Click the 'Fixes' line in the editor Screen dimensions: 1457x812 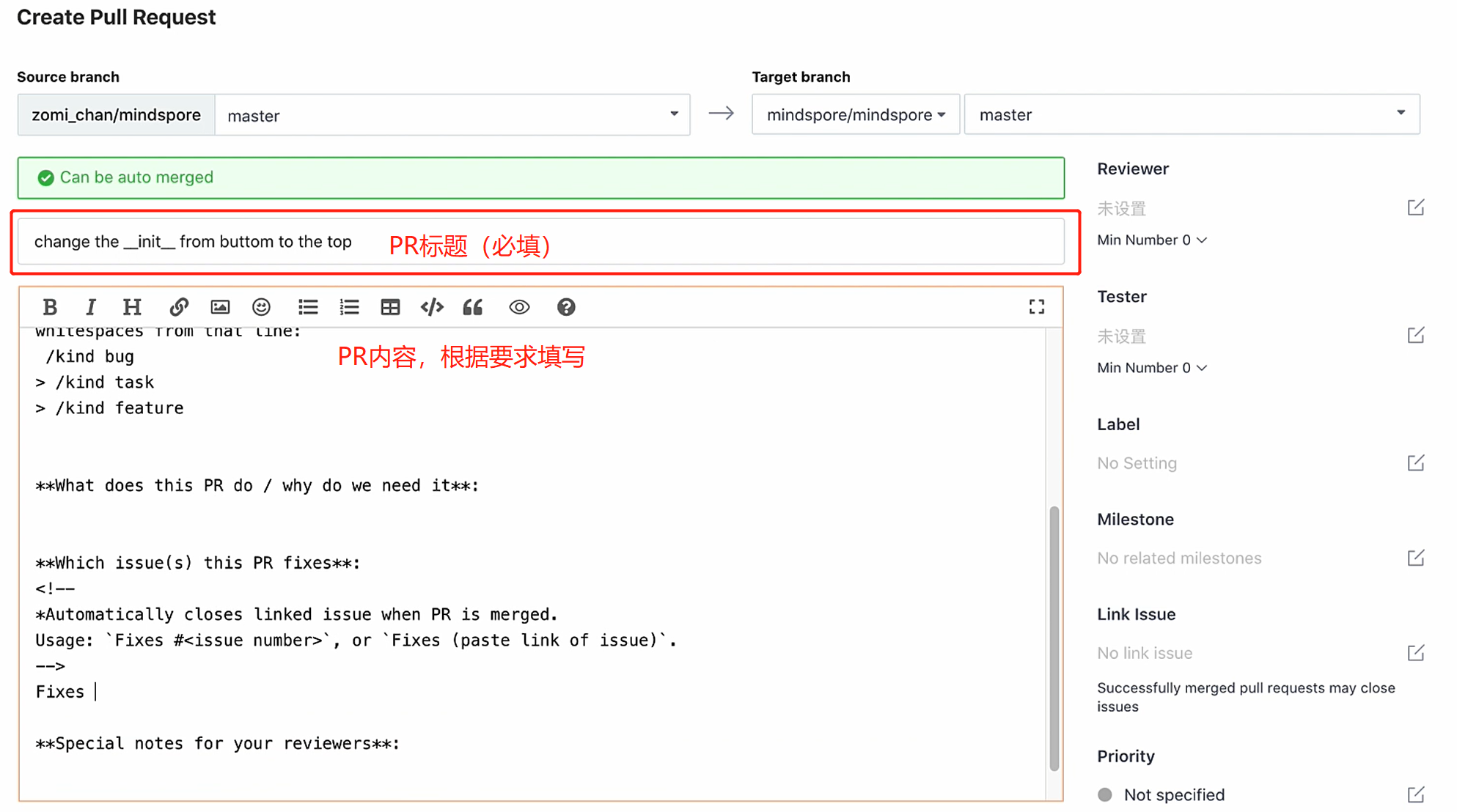pos(60,692)
